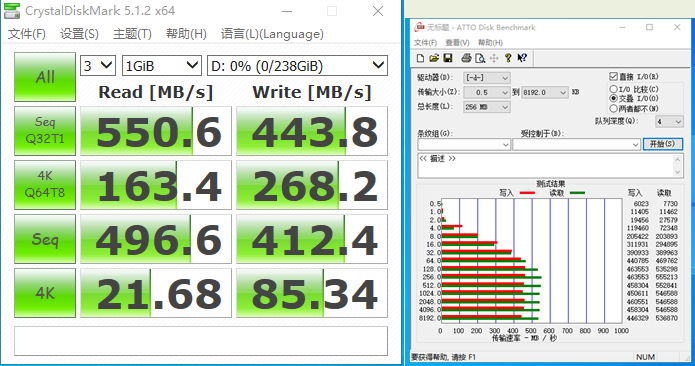Viewport: 695px width, 366px height.
Task: Select the I/O 比较(C) radio button
Action: (613, 89)
